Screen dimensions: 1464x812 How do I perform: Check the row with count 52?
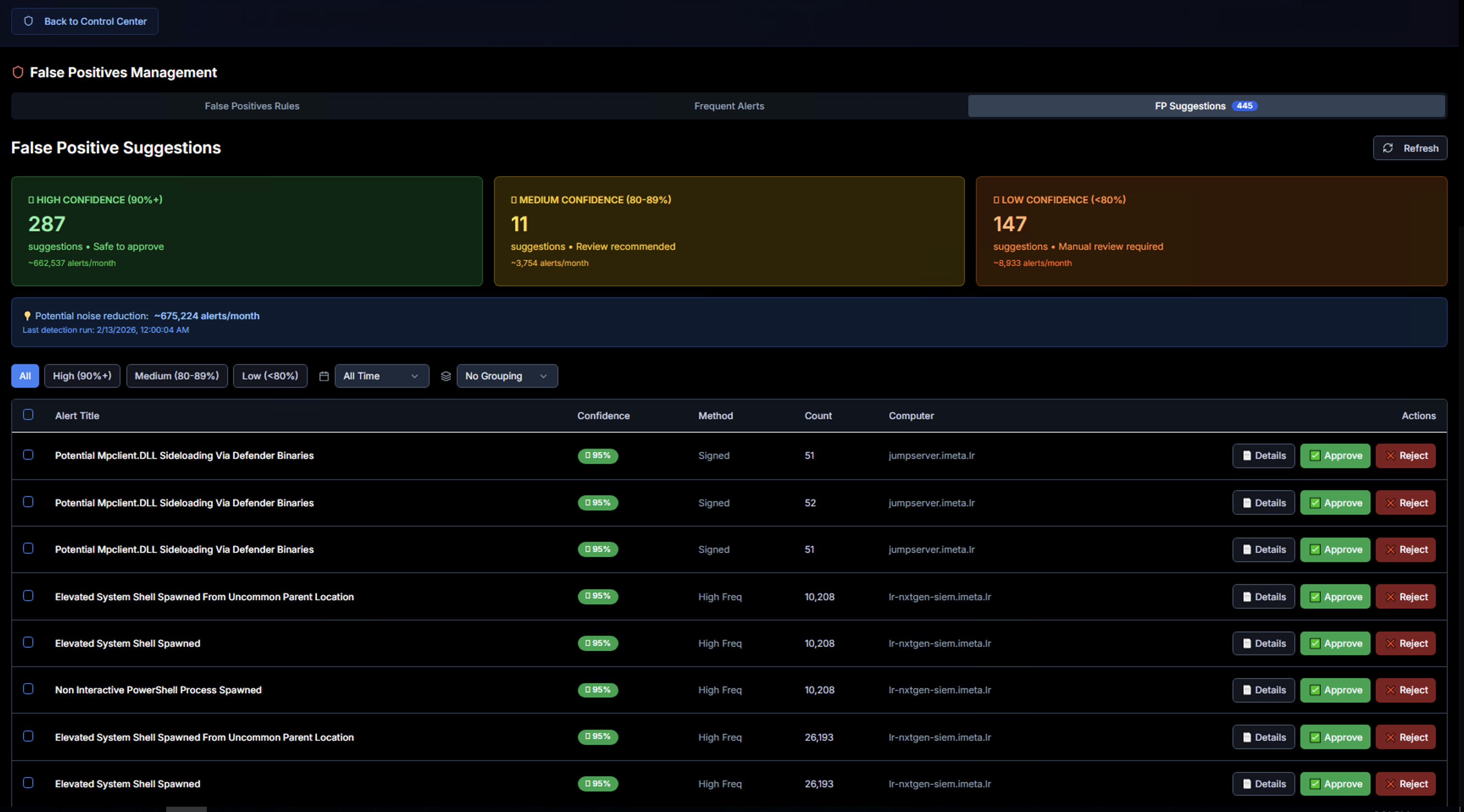pos(28,502)
